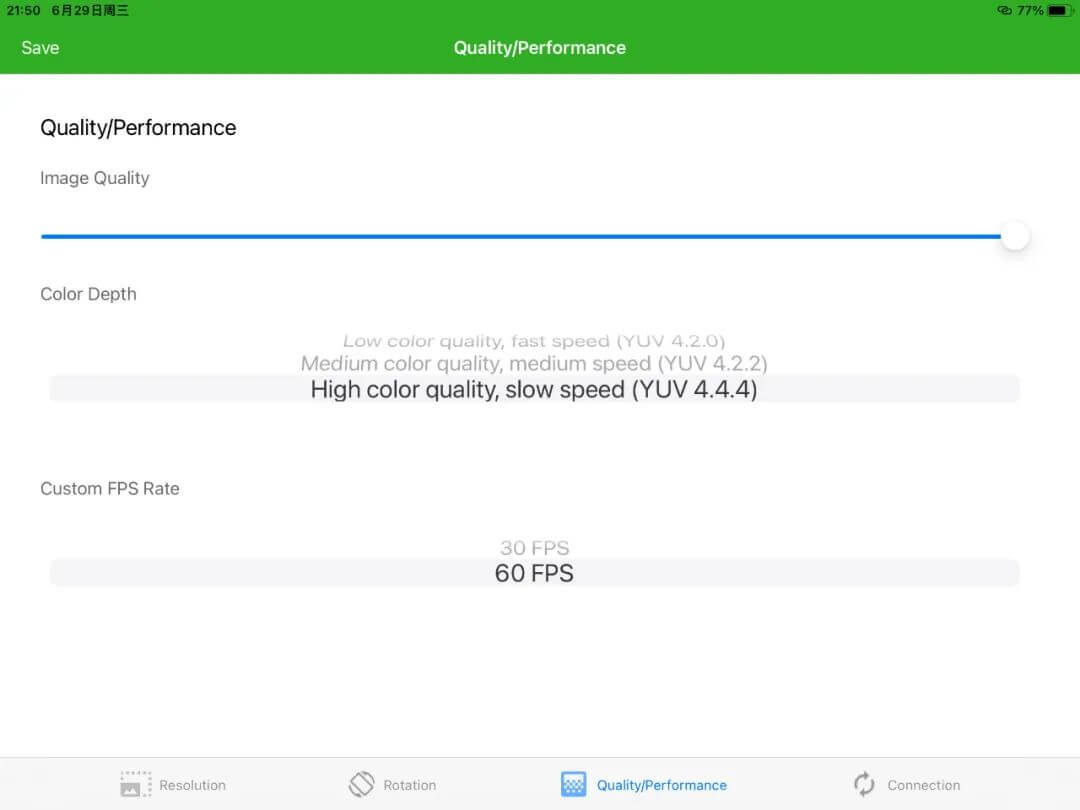Click the 21:50 clock in status bar
Viewport: 1080px width, 810px height.
click(24, 10)
